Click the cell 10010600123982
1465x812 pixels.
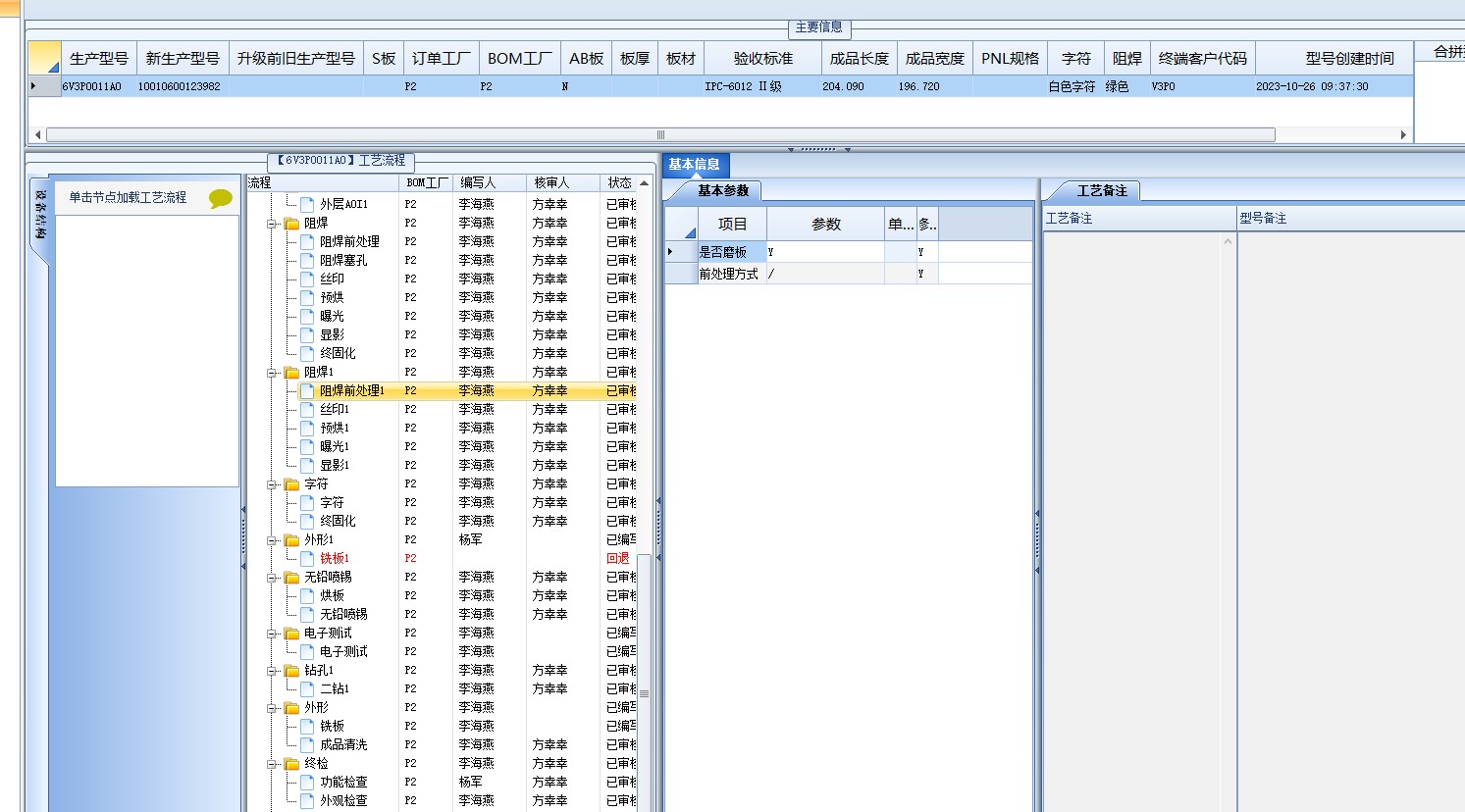183,86
